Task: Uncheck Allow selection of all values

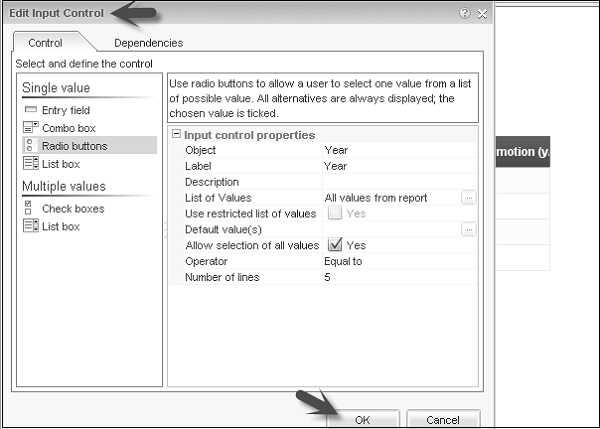Action: coord(335,244)
